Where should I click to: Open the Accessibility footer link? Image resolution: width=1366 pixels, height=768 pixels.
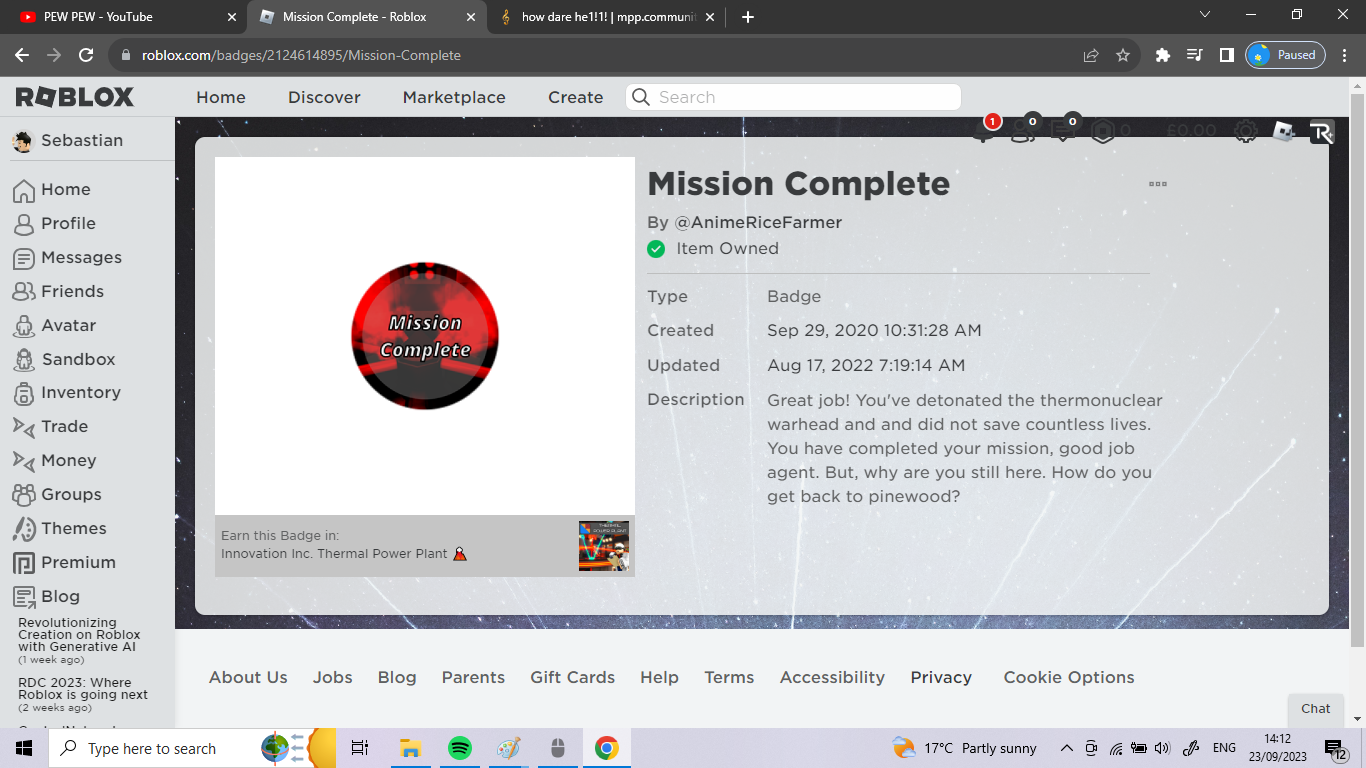(x=832, y=677)
